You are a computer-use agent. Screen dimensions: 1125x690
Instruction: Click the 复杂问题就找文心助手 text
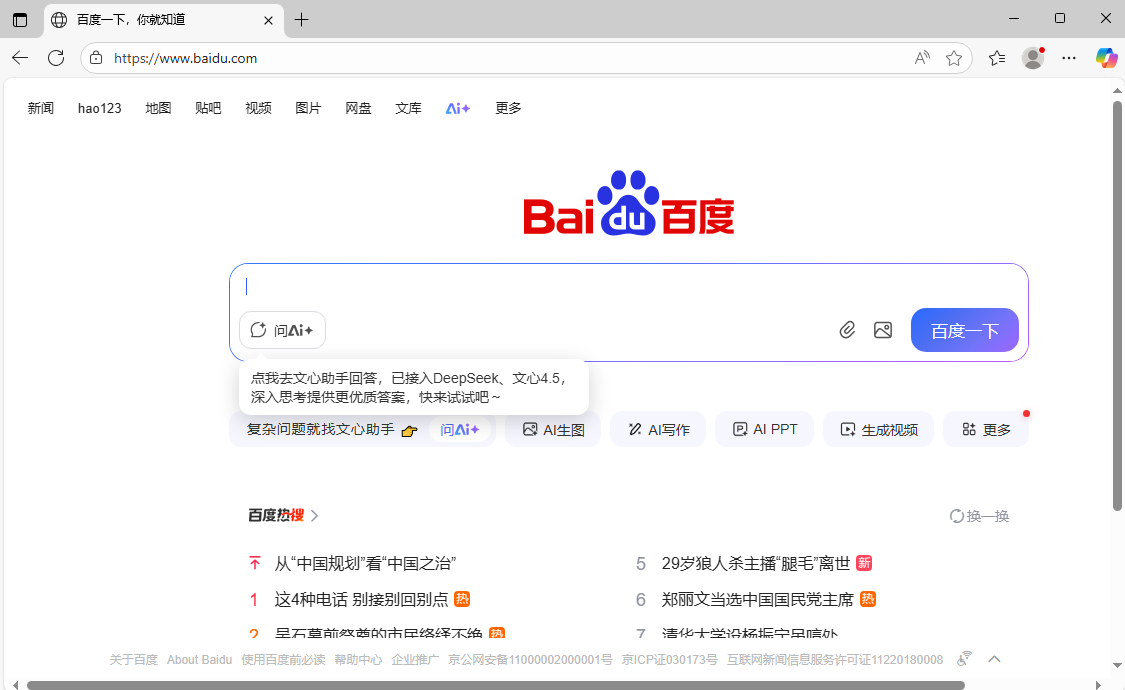pos(320,430)
